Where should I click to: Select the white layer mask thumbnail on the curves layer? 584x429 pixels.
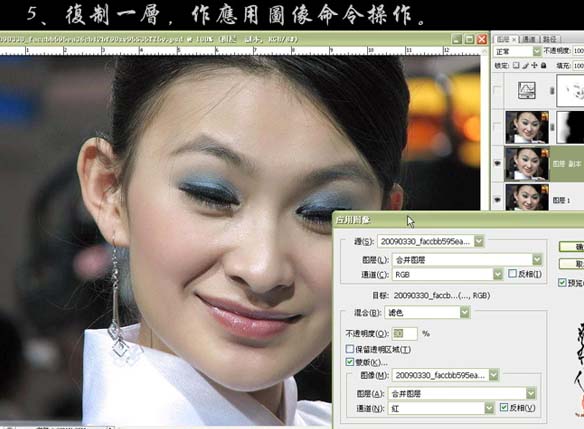[570, 90]
